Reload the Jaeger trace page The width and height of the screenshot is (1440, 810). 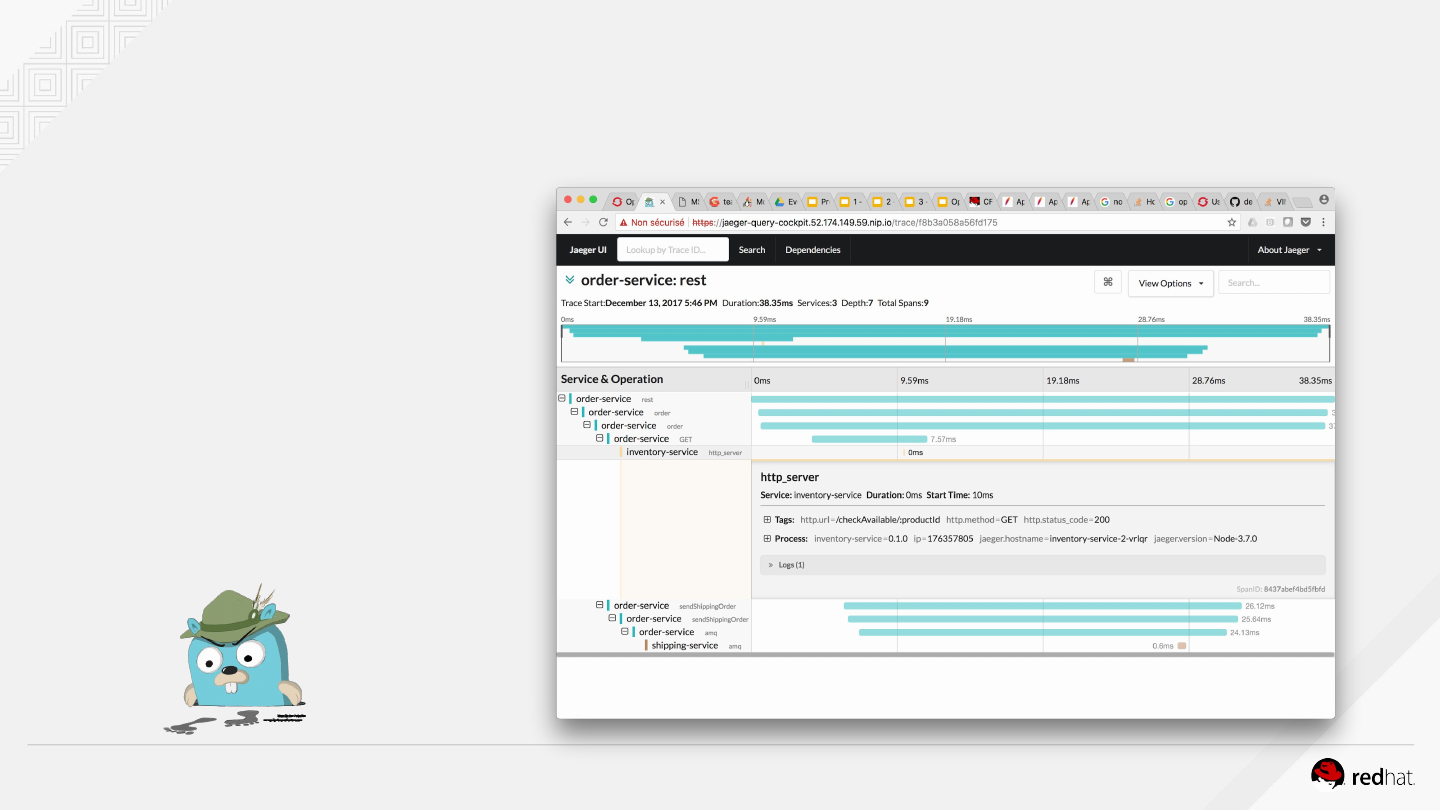coord(603,222)
